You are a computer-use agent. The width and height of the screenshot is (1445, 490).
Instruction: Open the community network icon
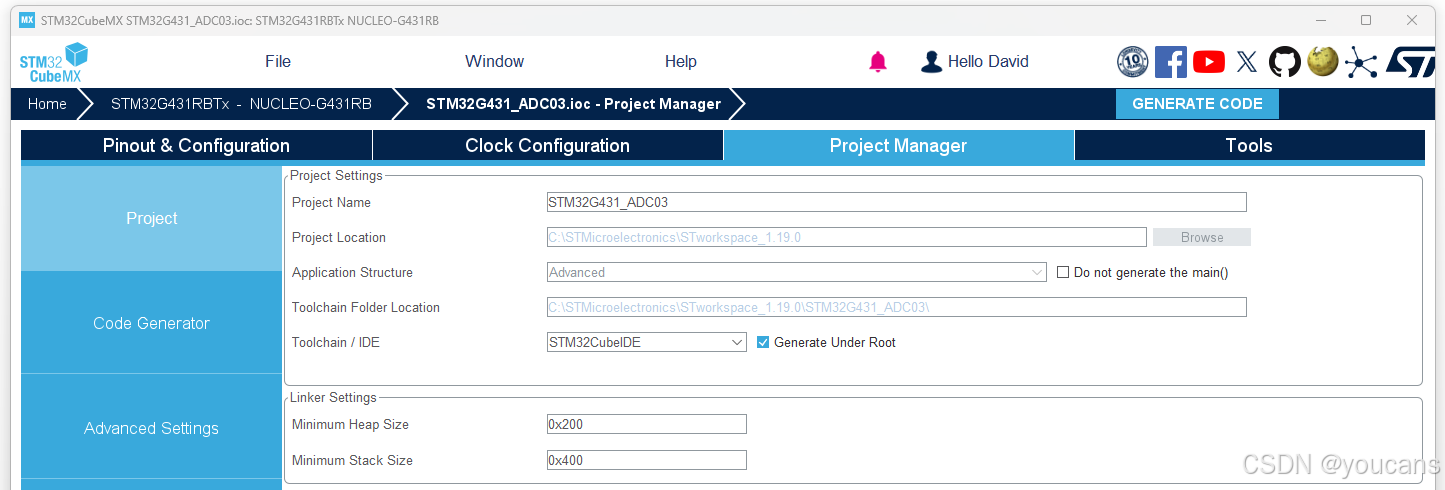click(1361, 62)
